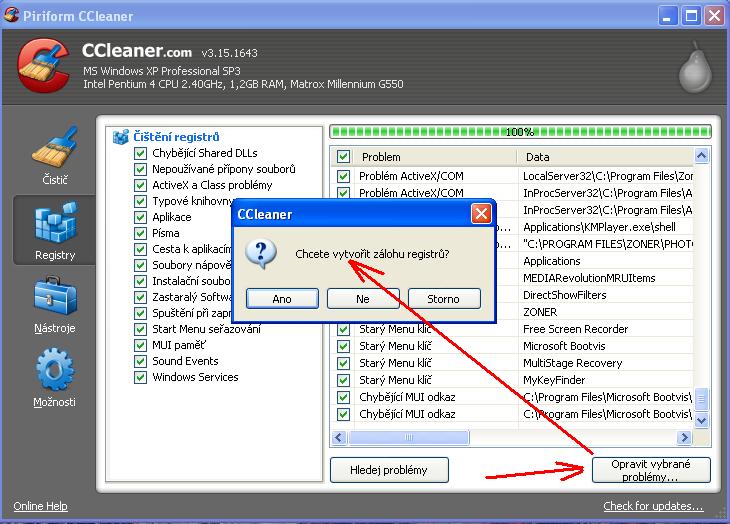Screen dimensions: 730x524
Task: Uncheck Windows Services option
Action: pyautogui.click(x=140, y=377)
